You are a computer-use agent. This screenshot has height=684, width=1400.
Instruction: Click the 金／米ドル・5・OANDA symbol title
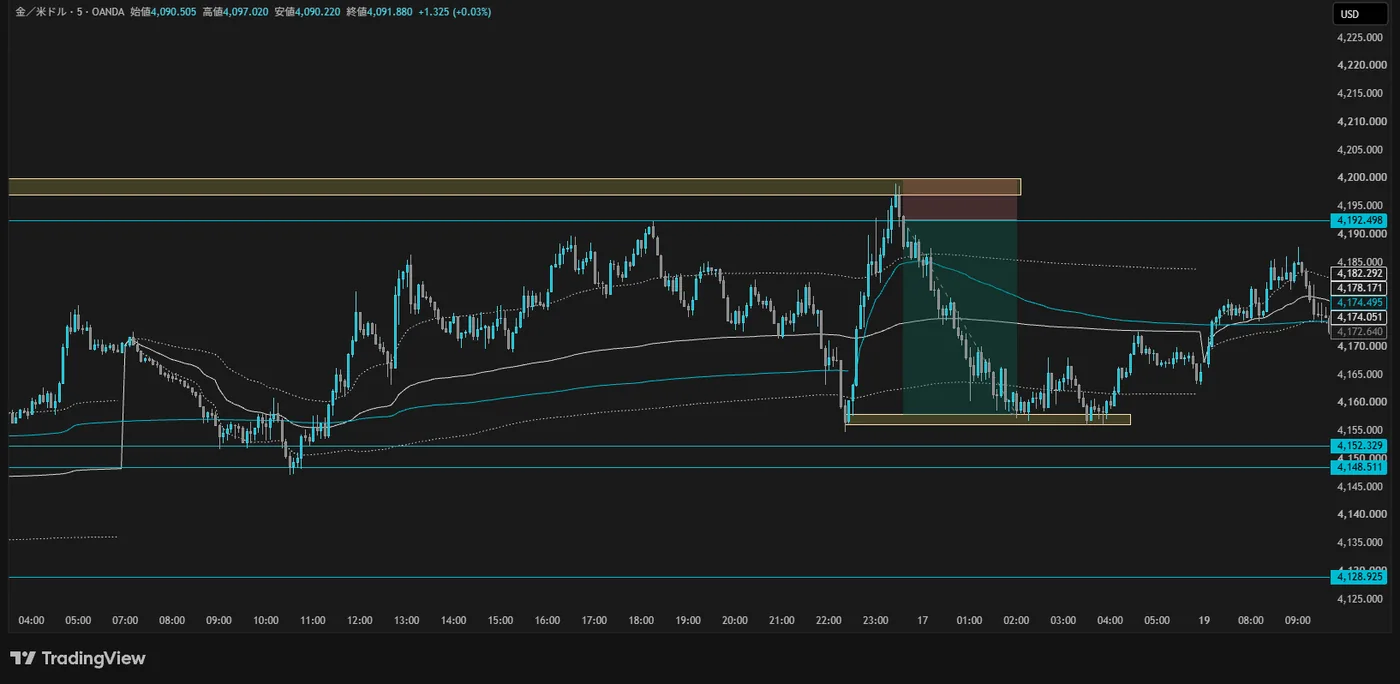point(69,12)
